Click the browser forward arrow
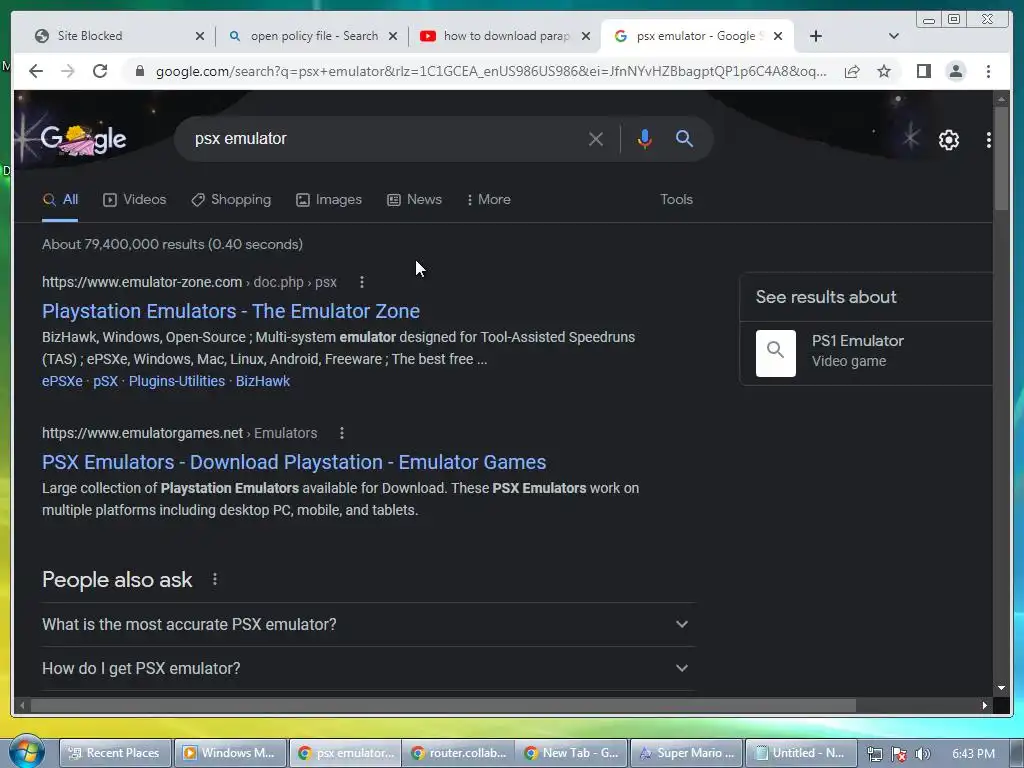Screen dimensions: 1024x768 pos(67,71)
